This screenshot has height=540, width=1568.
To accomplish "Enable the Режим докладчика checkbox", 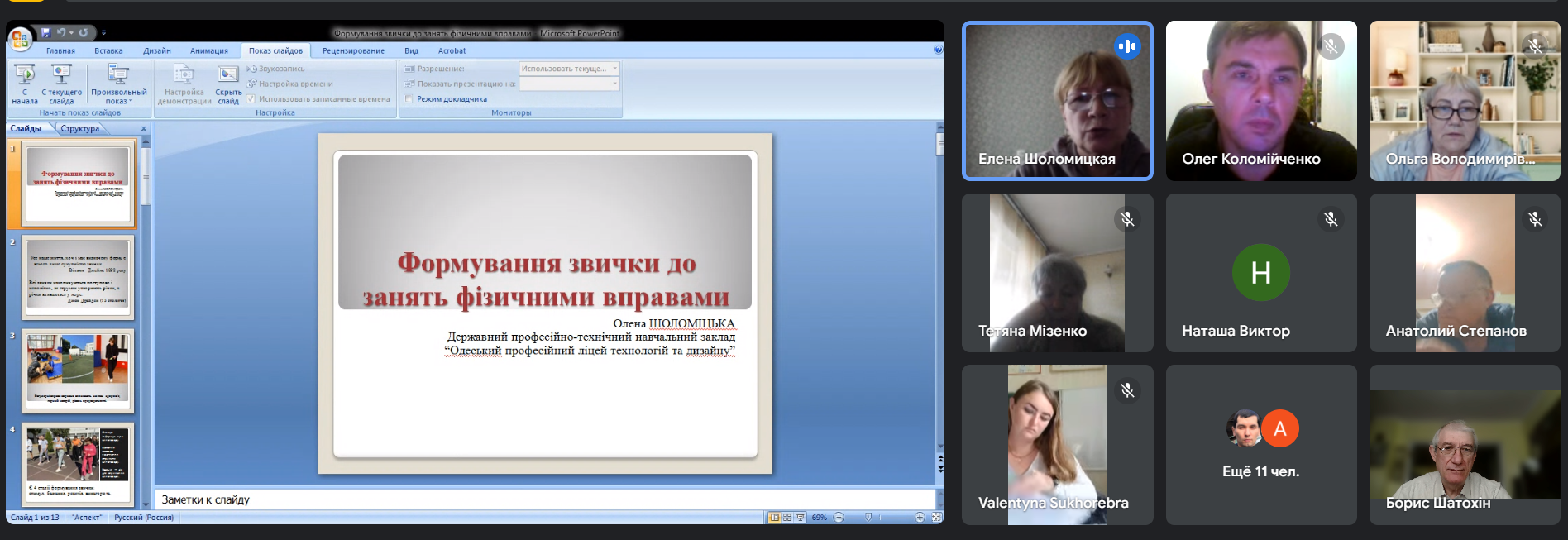I will point(409,99).
